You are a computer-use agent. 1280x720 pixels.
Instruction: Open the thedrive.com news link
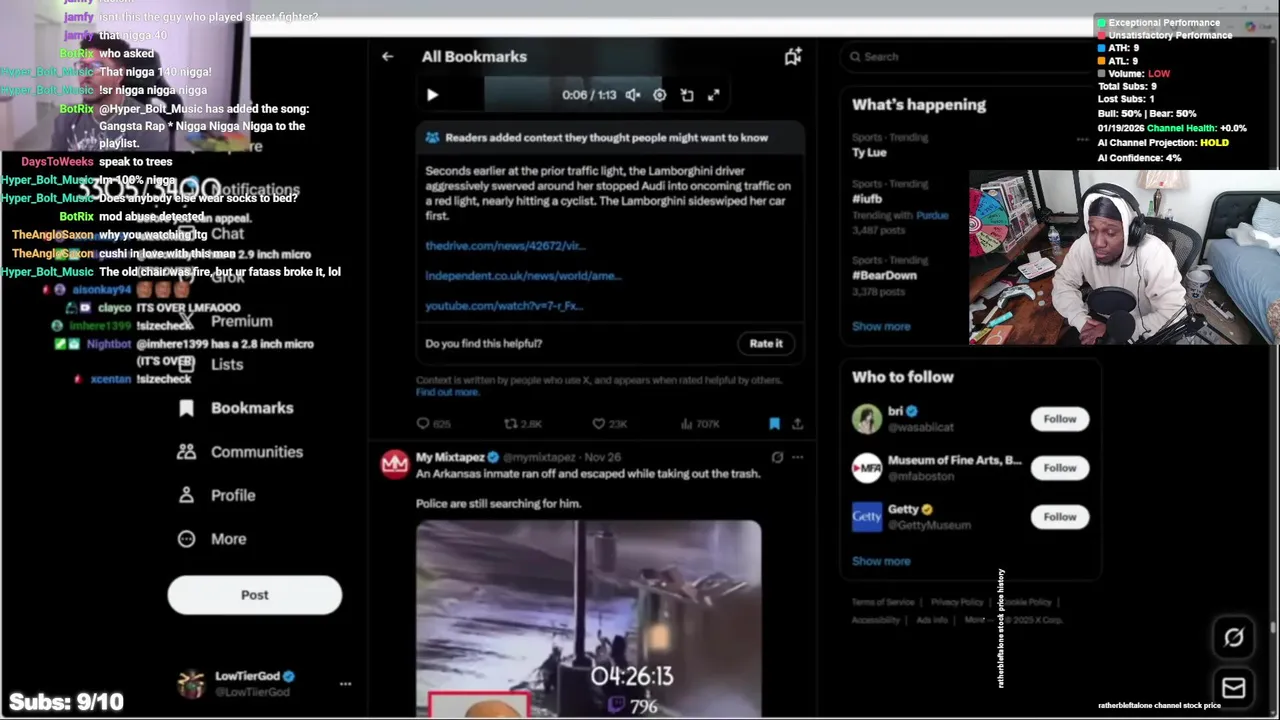505,245
